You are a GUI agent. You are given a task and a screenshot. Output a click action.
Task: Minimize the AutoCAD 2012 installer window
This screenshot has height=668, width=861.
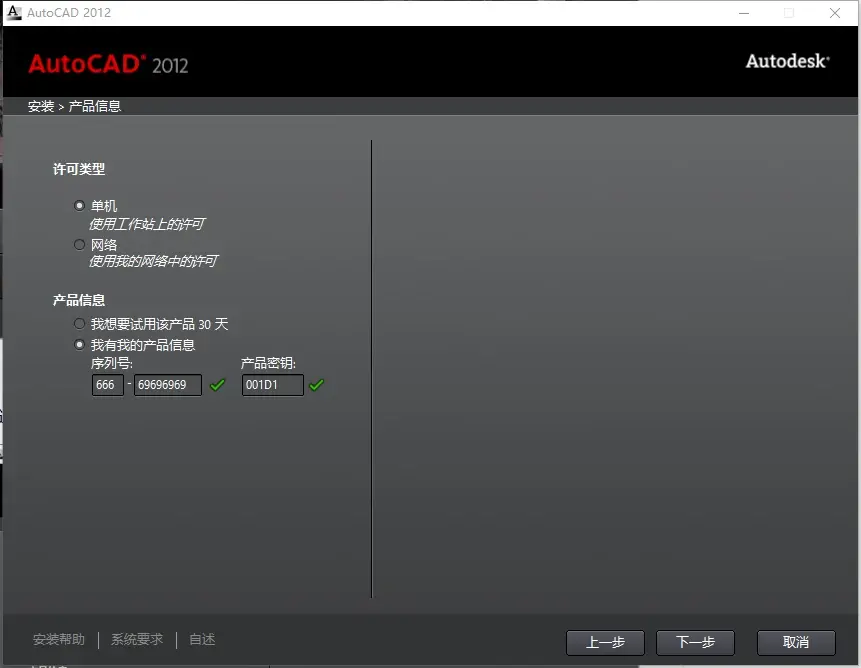click(744, 13)
